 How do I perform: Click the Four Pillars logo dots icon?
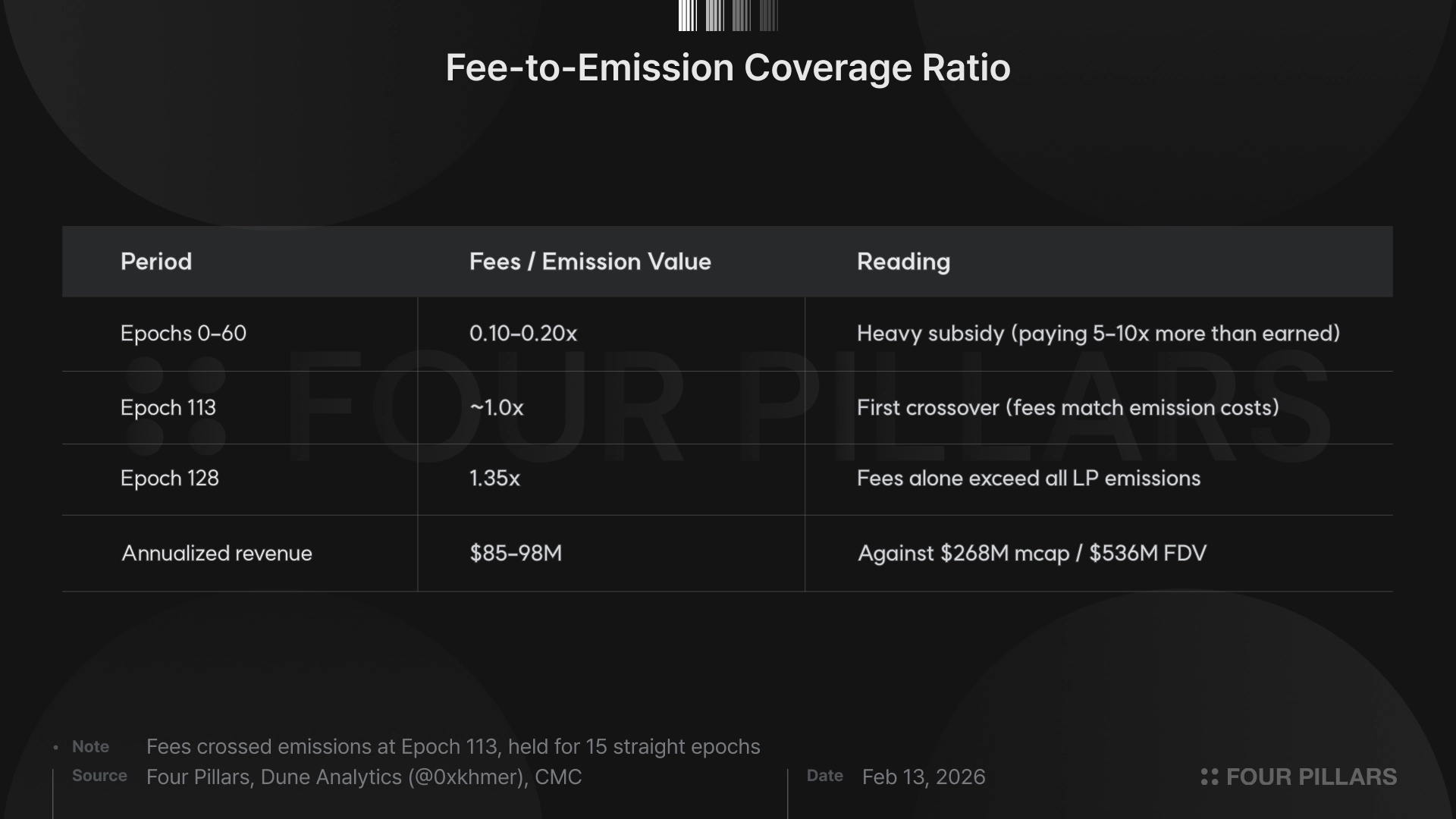point(1210,777)
